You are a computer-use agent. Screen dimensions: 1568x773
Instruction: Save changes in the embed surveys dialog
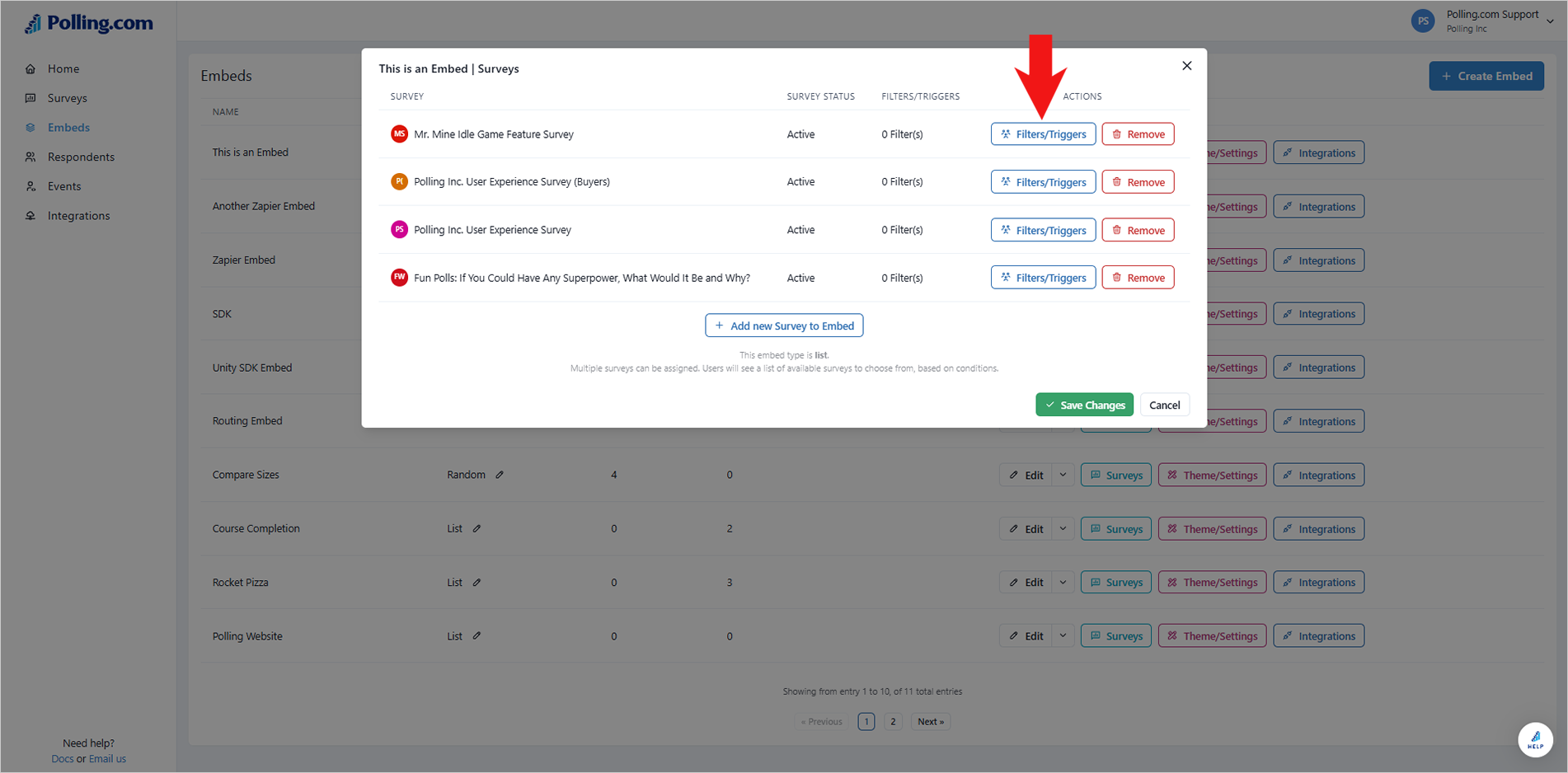1084,405
